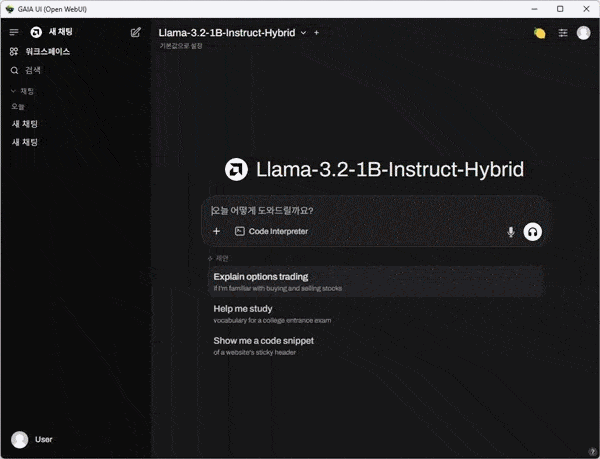Image resolution: width=600 pixels, height=459 pixels.
Task: Click the plus attachment icon in the input box
Action: coord(216,231)
